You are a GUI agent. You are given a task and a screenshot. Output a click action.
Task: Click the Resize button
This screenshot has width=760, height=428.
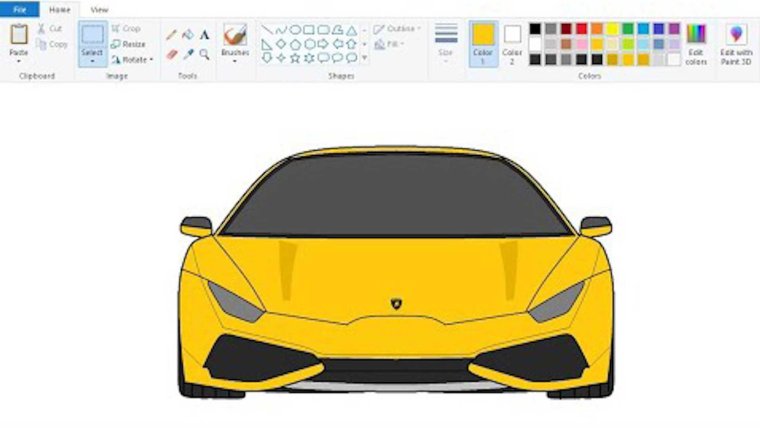point(128,44)
